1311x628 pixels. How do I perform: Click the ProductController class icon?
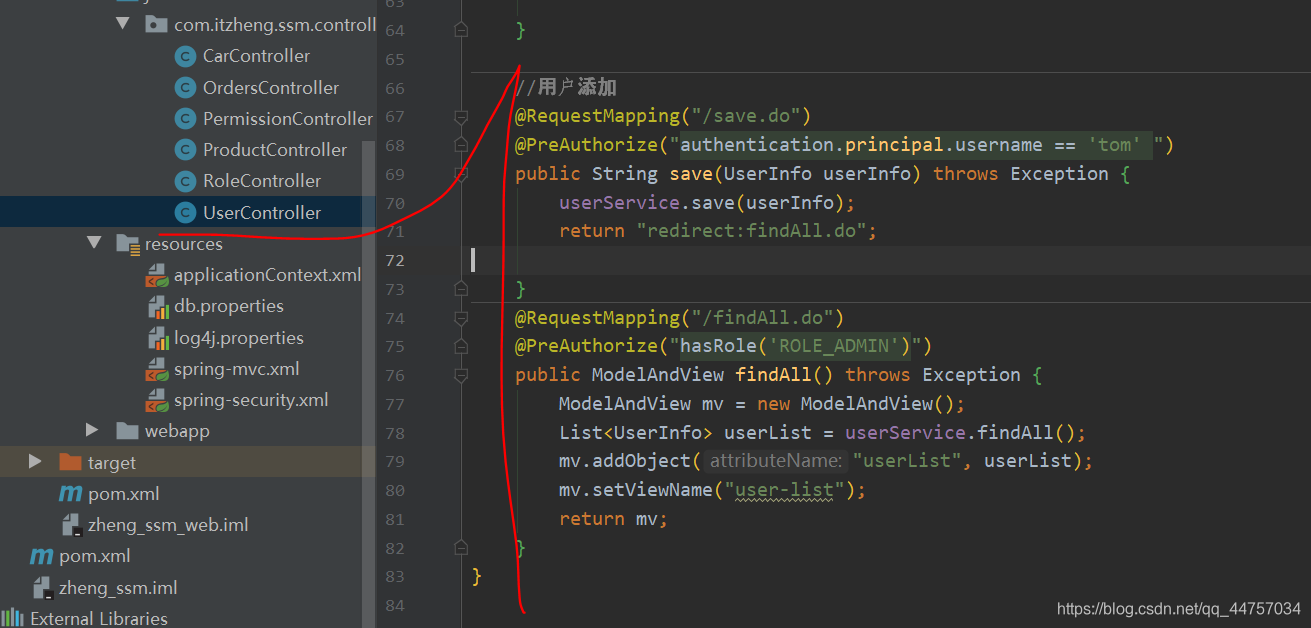(x=184, y=150)
